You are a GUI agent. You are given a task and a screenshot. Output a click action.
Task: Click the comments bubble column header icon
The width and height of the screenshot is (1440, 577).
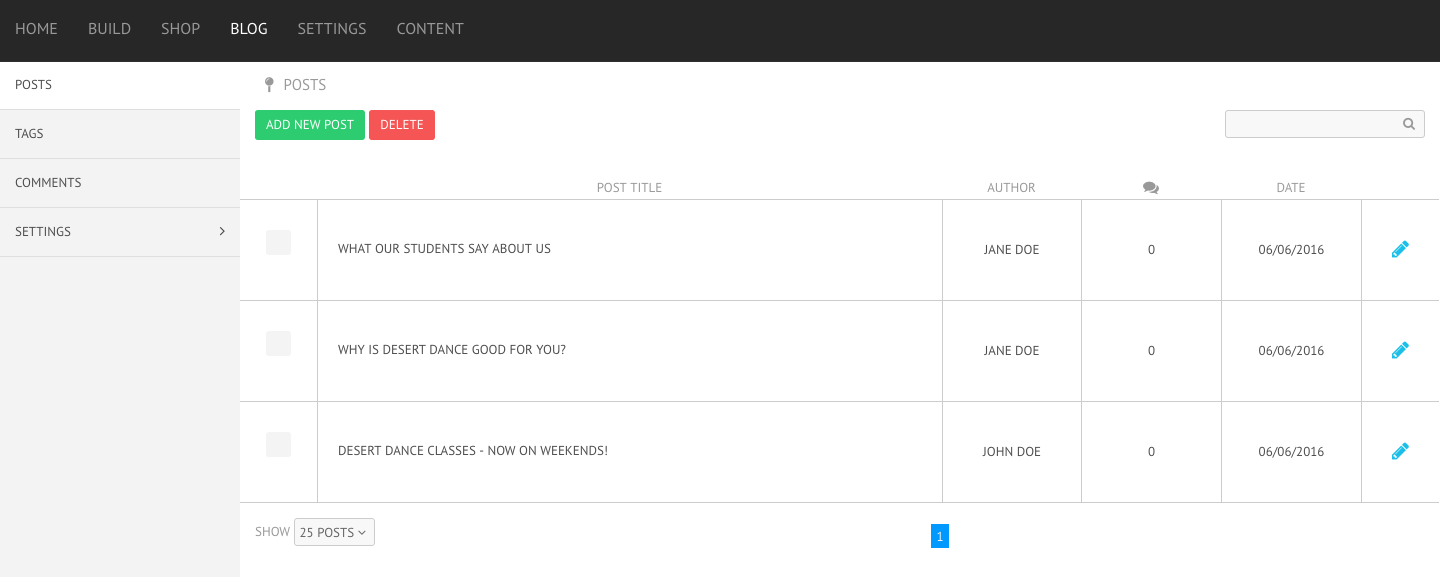[1151, 188]
